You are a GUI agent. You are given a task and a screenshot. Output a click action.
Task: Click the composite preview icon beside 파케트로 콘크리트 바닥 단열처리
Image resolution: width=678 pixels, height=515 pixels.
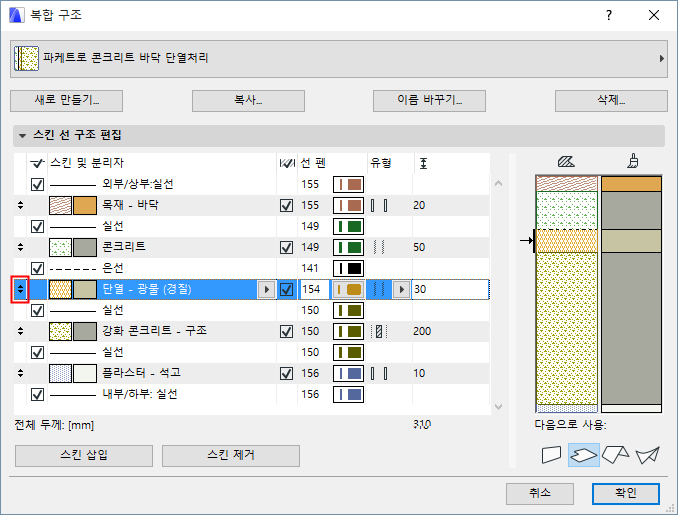pyautogui.click(x=26, y=58)
